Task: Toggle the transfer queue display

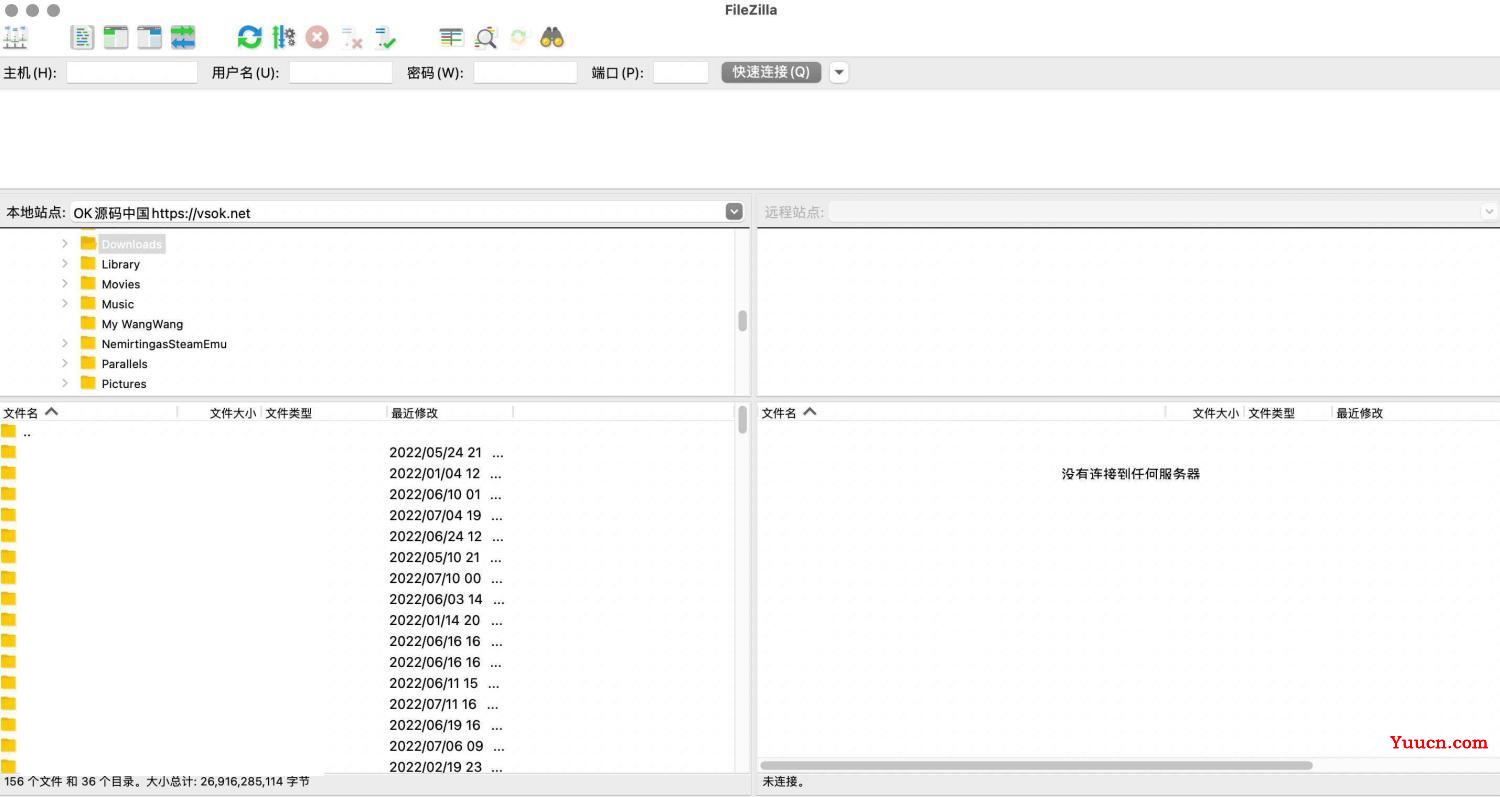Action: pyautogui.click(x=183, y=38)
